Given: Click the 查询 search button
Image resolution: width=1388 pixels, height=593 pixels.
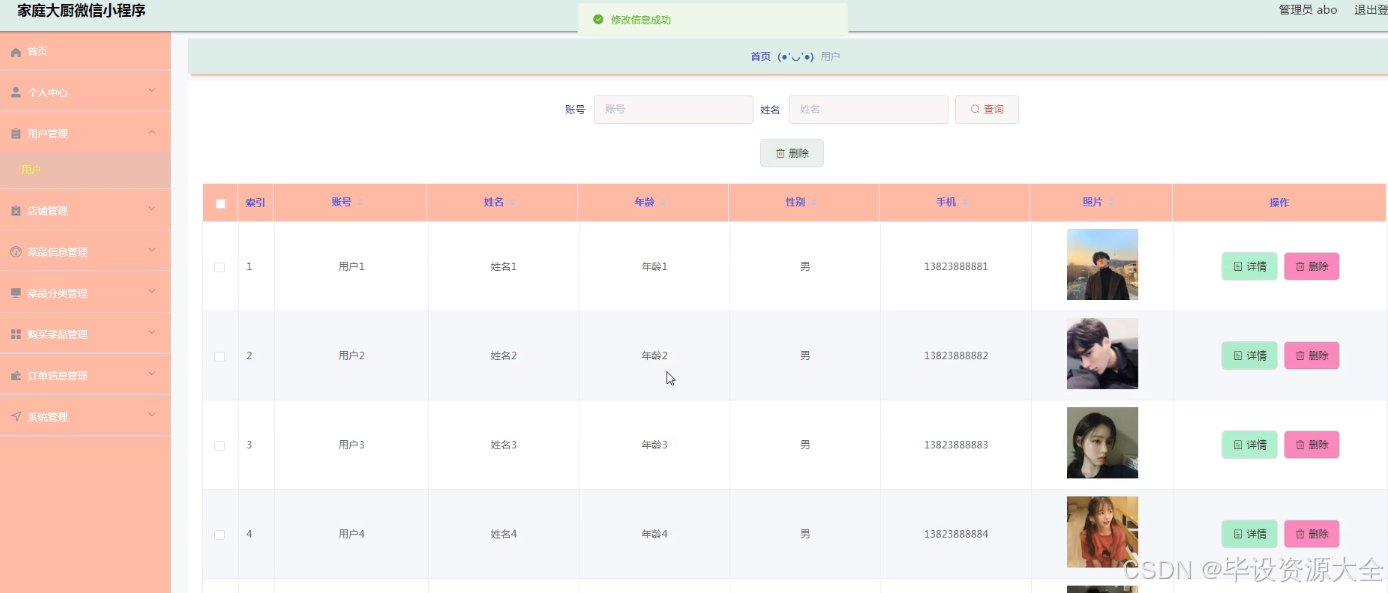Looking at the screenshot, I should 987,109.
